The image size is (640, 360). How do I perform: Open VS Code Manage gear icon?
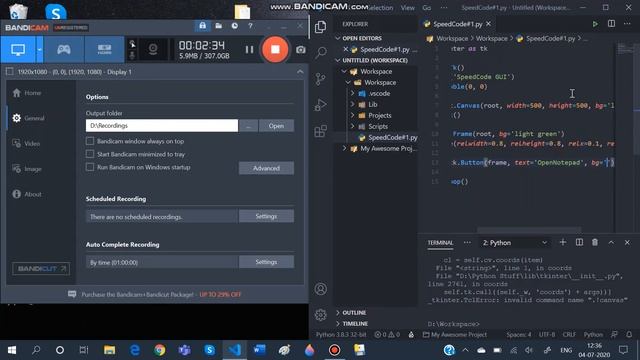coord(321,315)
